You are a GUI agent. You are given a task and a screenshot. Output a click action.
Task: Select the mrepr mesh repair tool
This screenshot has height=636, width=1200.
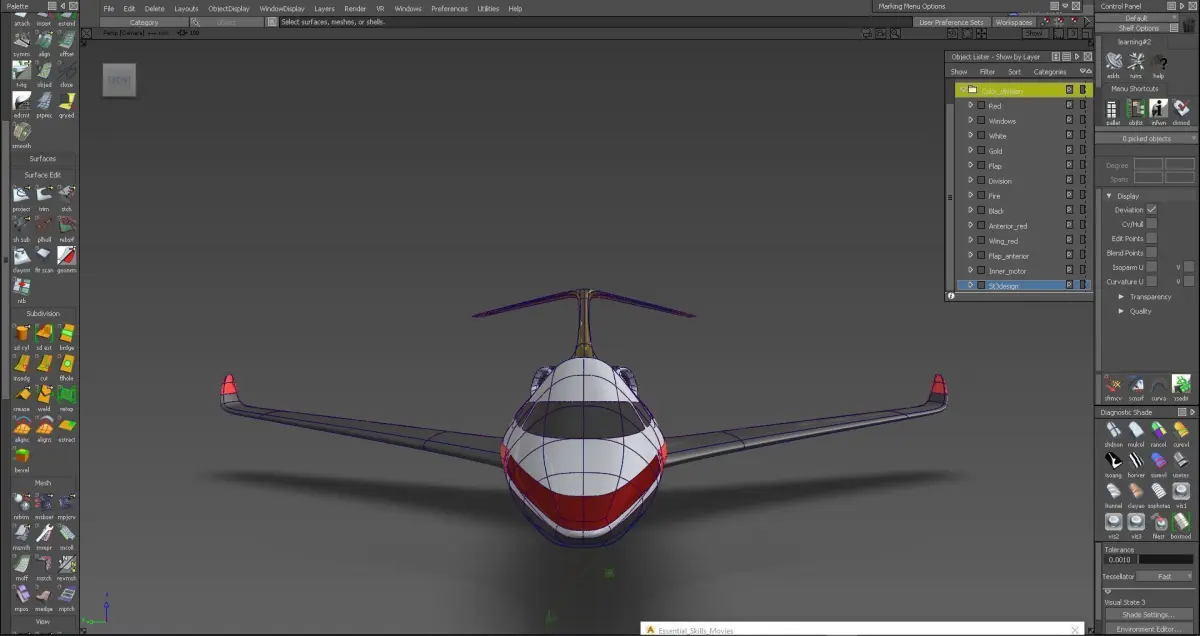point(44,536)
